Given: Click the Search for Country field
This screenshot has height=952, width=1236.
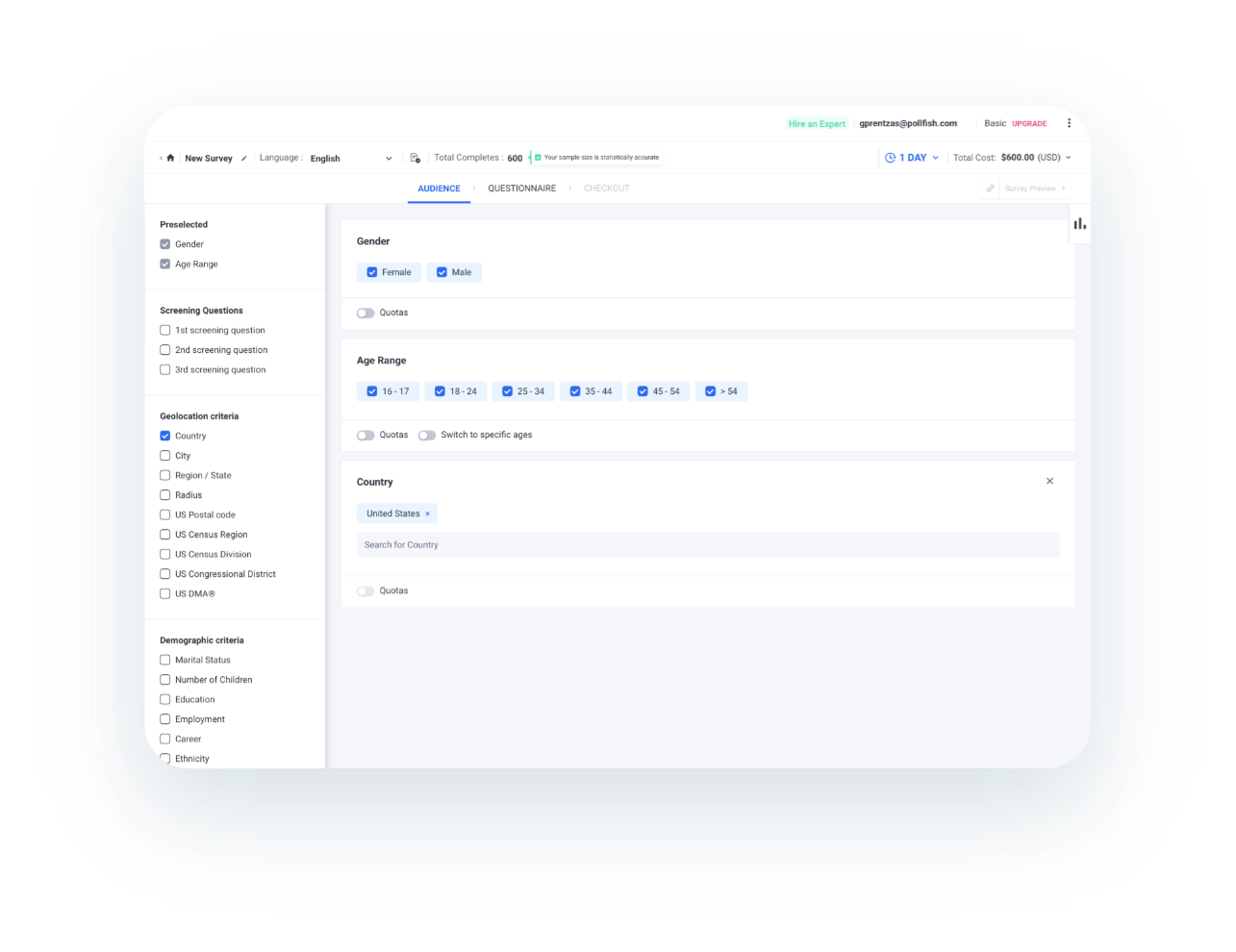Looking at the screenshot, I should pos(707,544).
